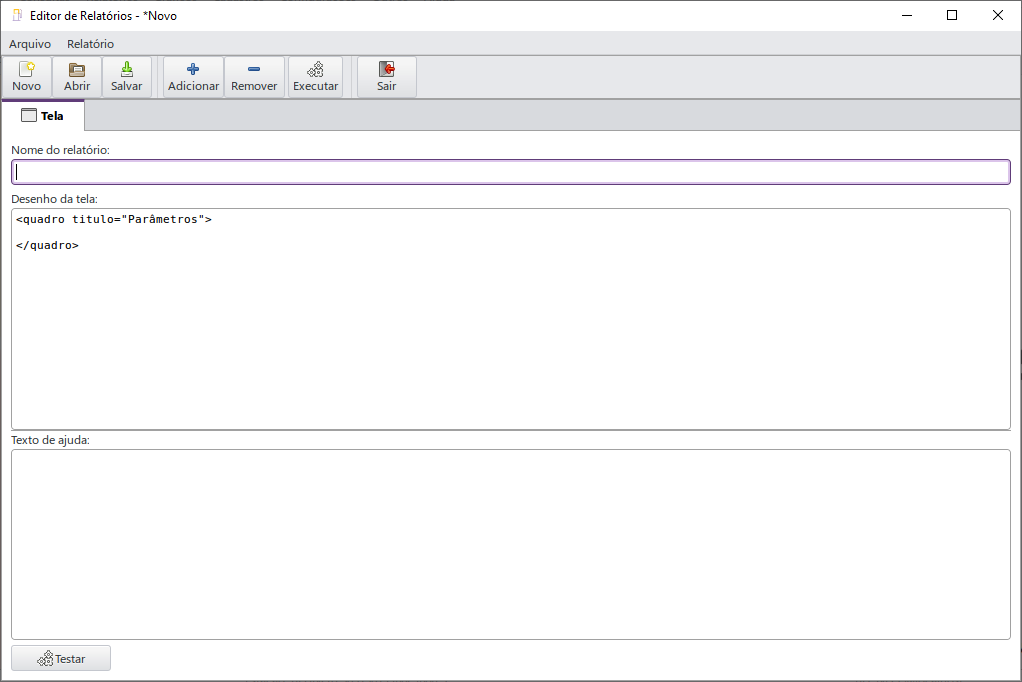
Task: Click inside the Desenho da tela editor
Action: [511, 319]
